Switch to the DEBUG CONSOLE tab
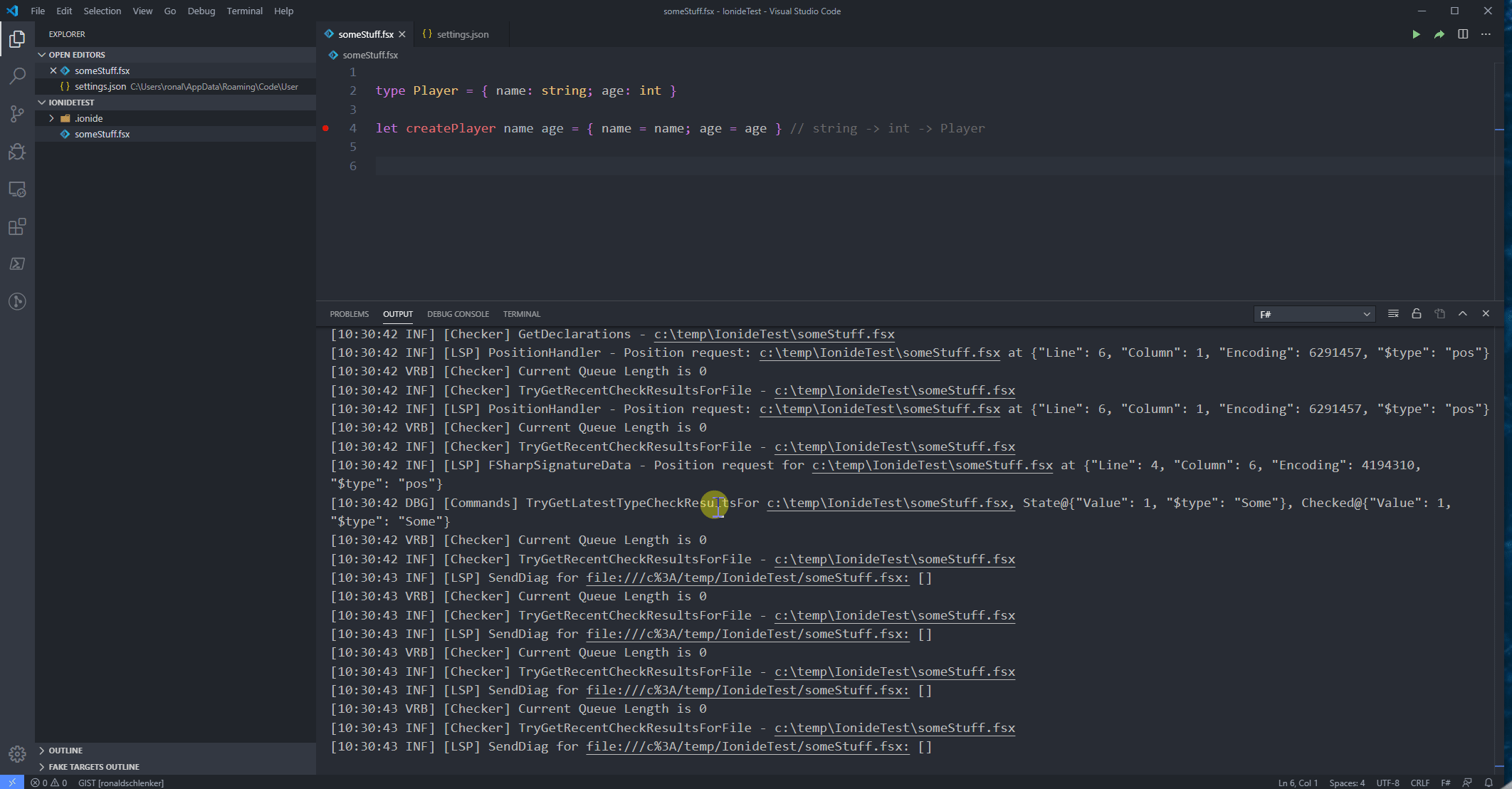 click(x=458, y=314)
